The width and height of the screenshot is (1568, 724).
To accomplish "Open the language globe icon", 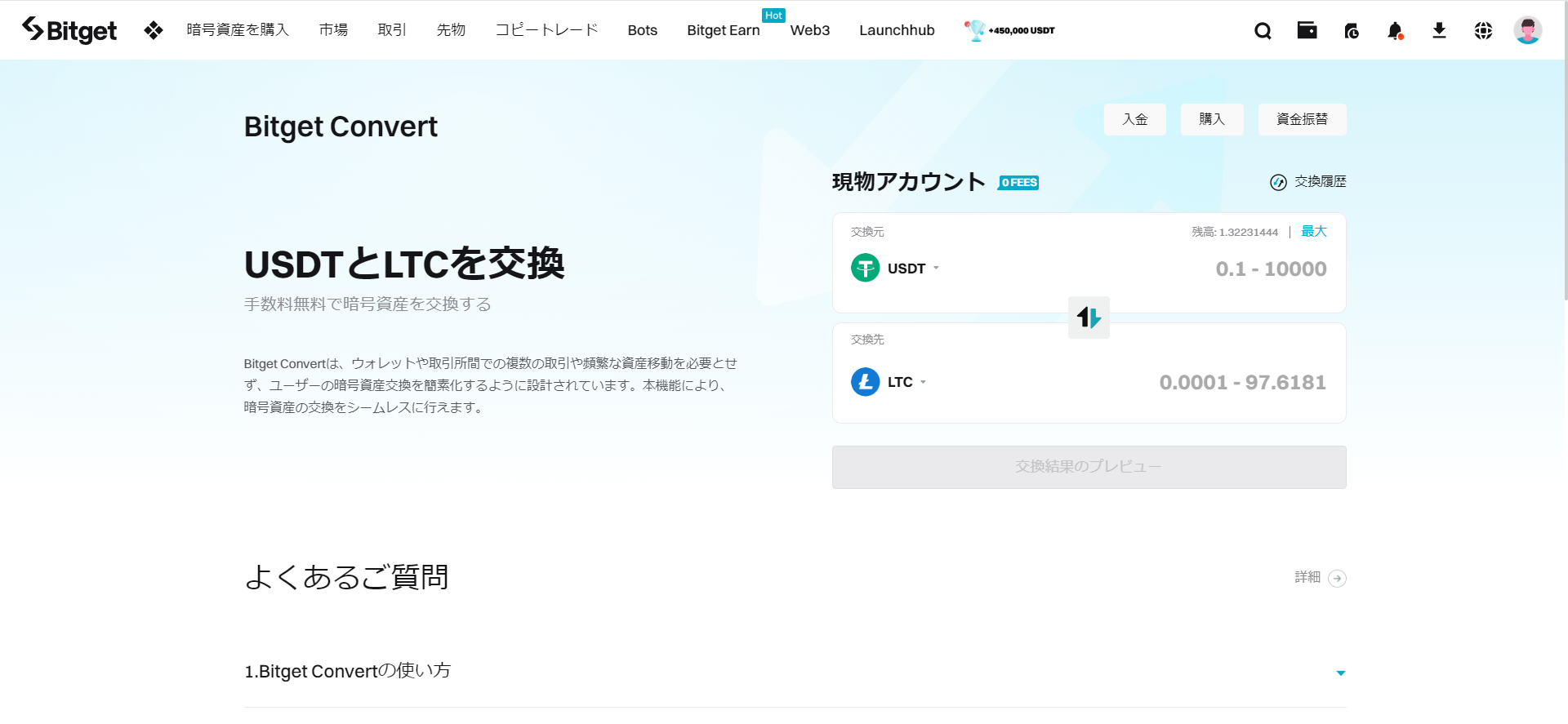I will [1483, 31].
